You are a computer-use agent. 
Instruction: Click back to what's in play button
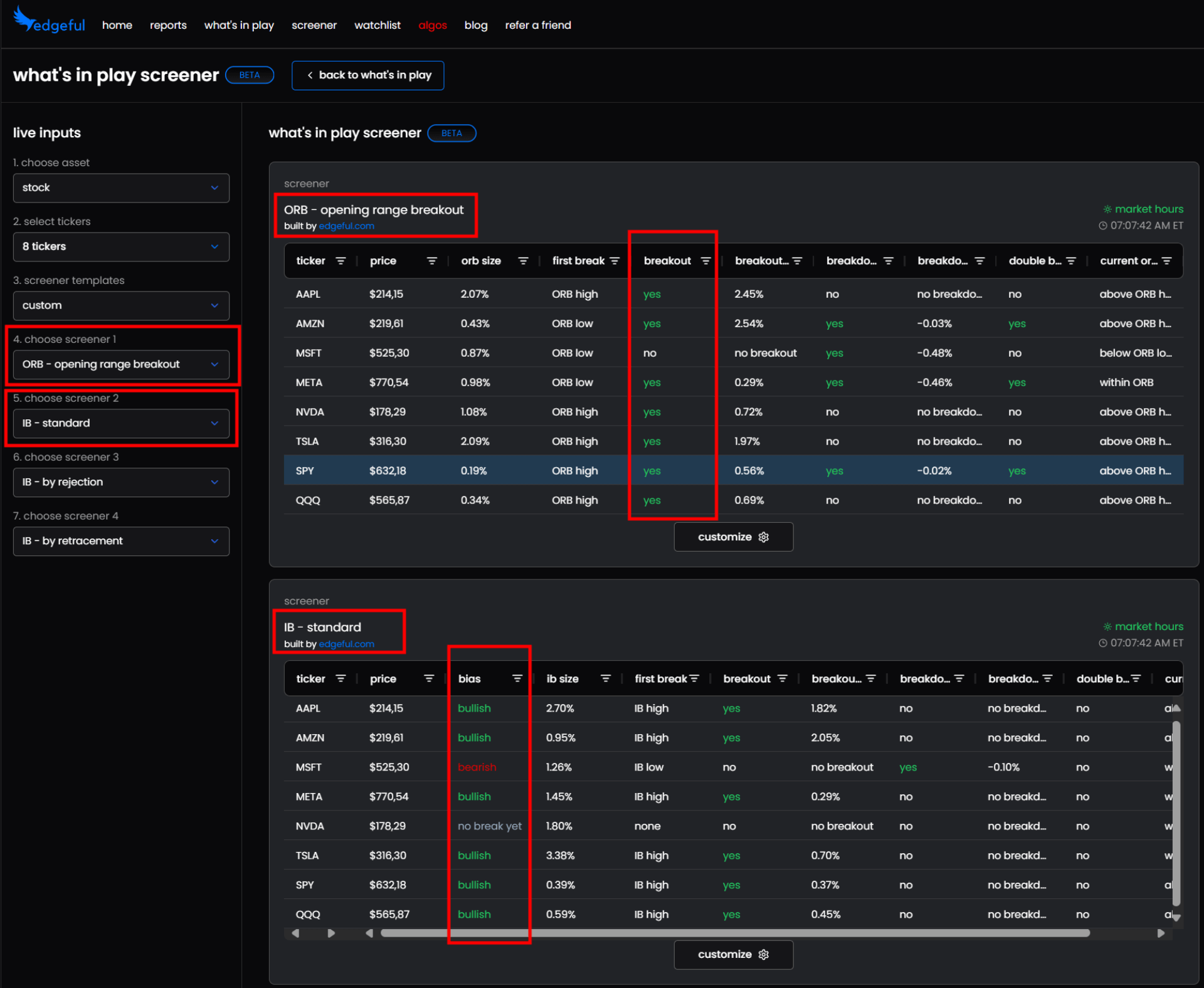click(x=368, y=75)
